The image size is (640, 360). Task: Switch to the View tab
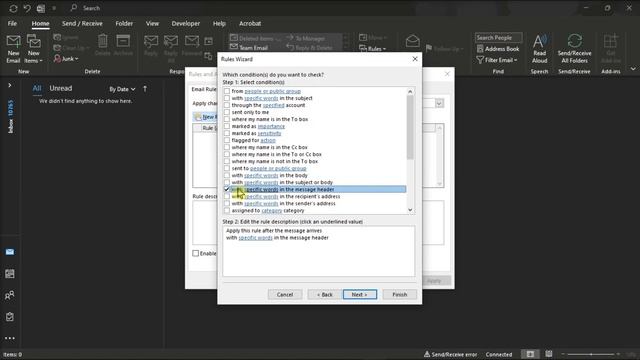click(x=152, y=24)
